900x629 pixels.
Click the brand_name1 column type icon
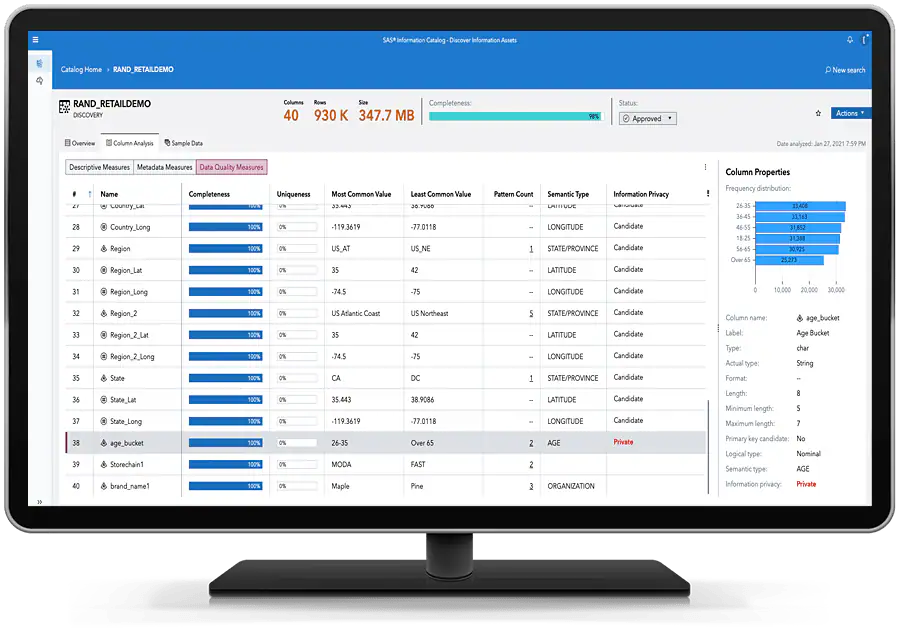(x=104, y=486)
